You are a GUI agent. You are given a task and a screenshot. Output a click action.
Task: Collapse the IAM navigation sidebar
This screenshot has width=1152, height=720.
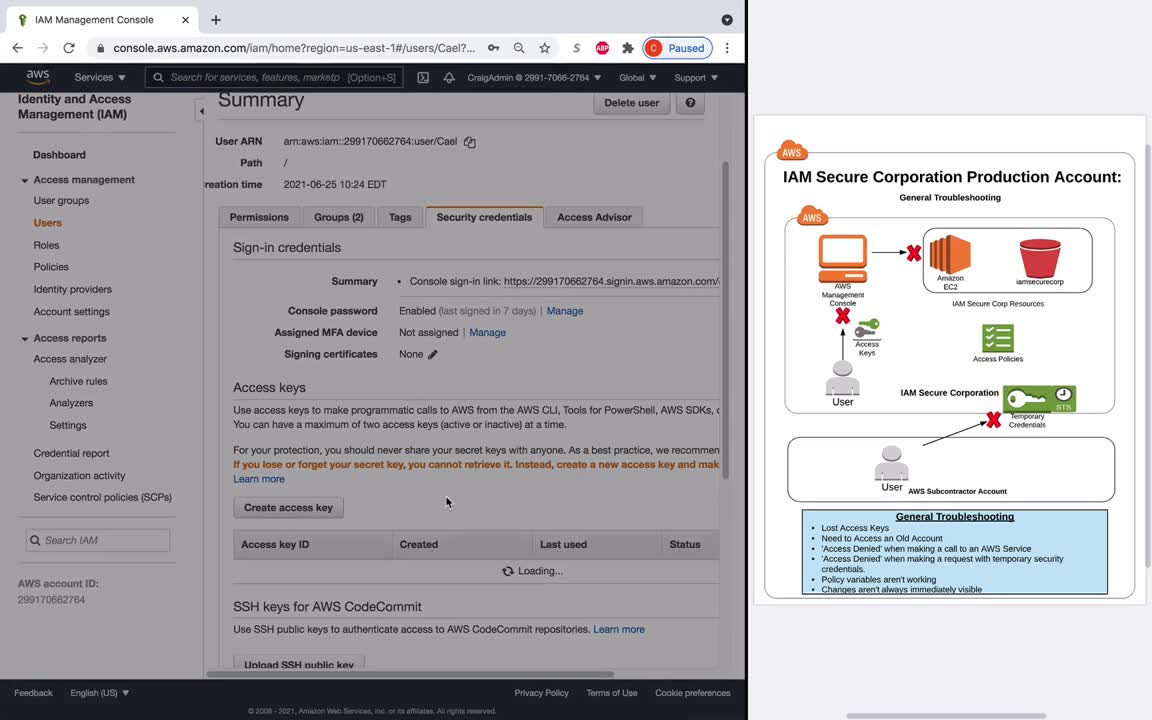pyautogui.click(x=201, y=111)
